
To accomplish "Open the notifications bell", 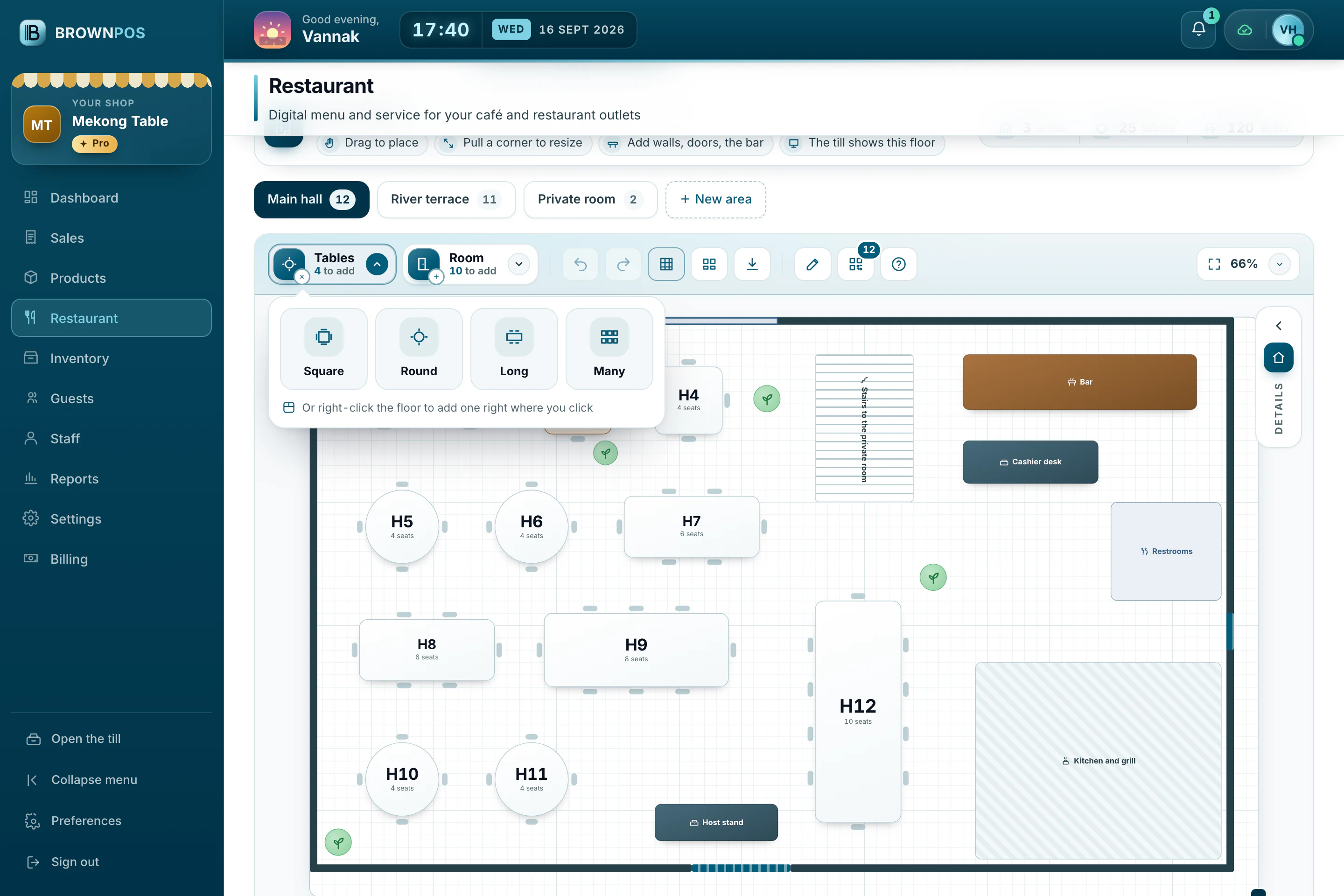I will (x=1198, y=30).
